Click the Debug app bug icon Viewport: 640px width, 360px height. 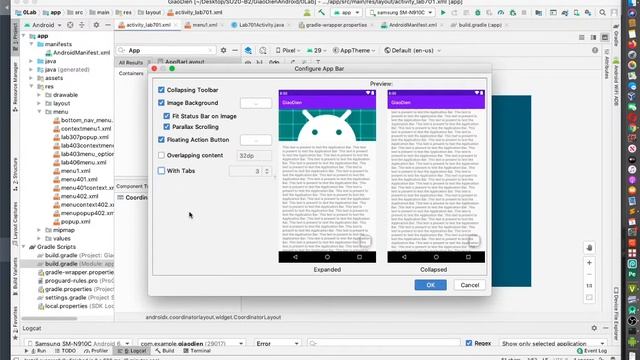tap(478, 13)
